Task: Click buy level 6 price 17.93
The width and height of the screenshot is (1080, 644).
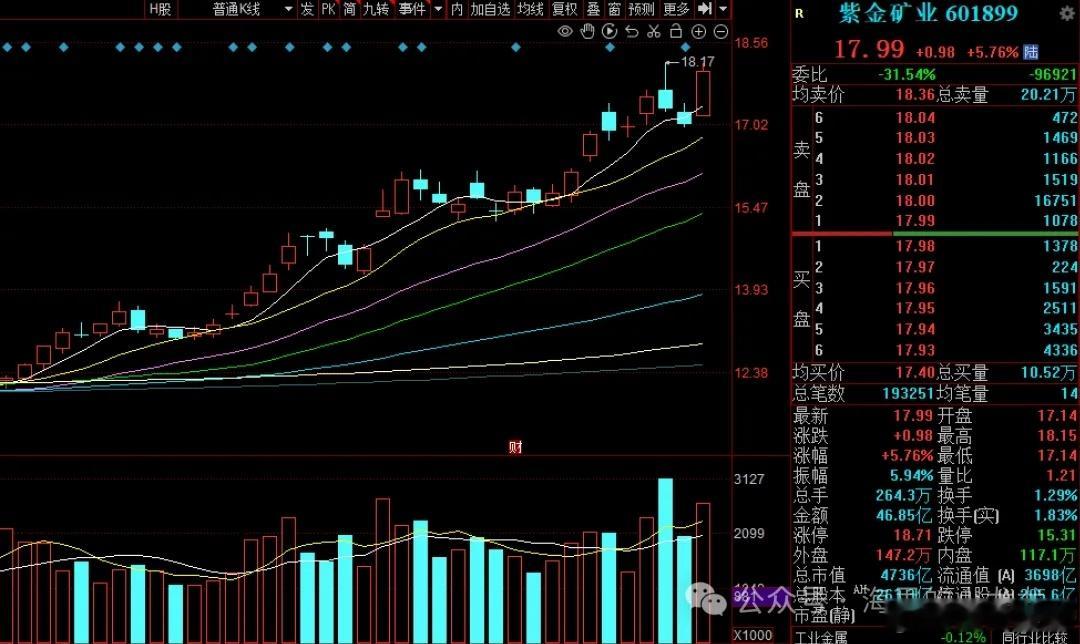Action: pyautogui.click(x=915, y=350)
